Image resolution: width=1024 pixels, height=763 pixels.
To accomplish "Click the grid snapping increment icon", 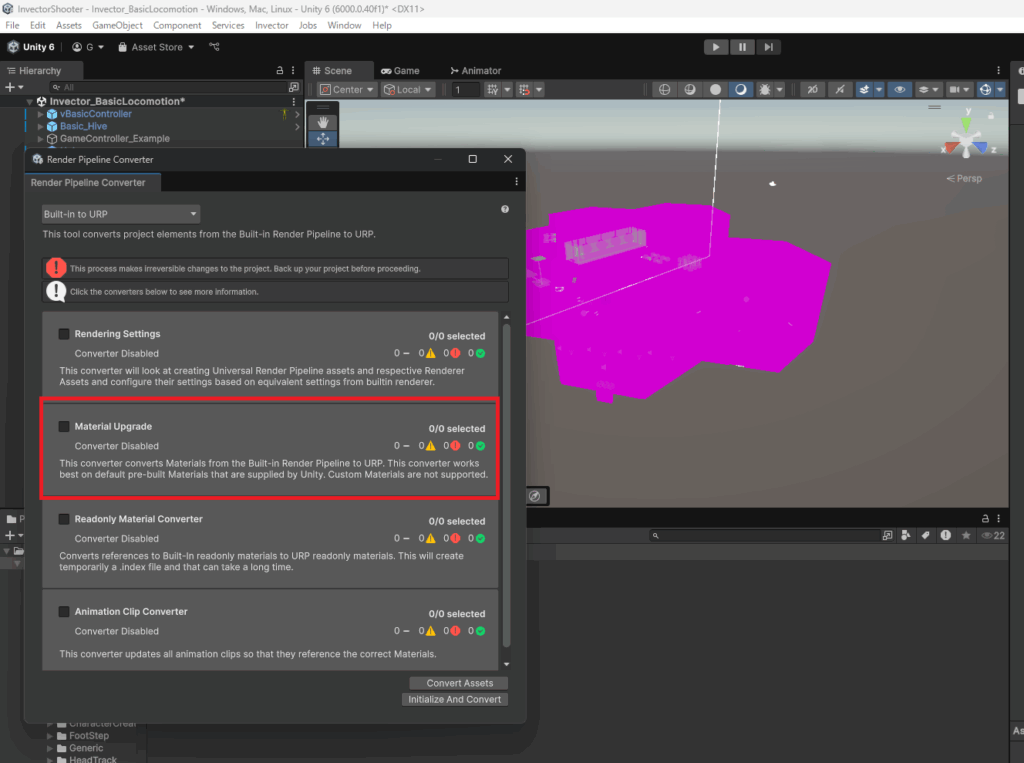I will [524, 89].
